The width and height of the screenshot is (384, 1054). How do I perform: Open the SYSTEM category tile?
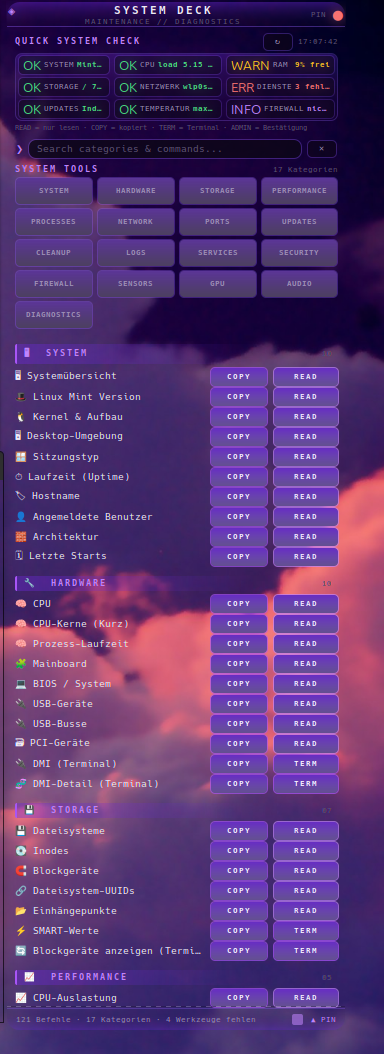click(x=54, y=191)
